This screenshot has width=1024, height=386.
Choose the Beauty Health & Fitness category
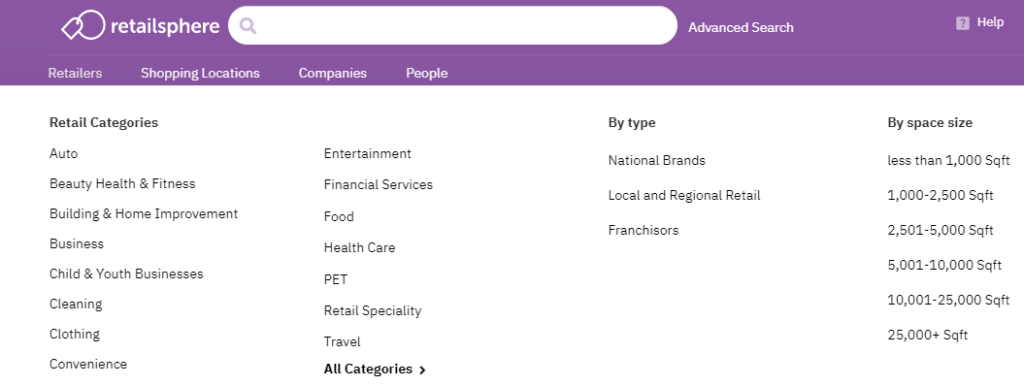tap(122, 184)
